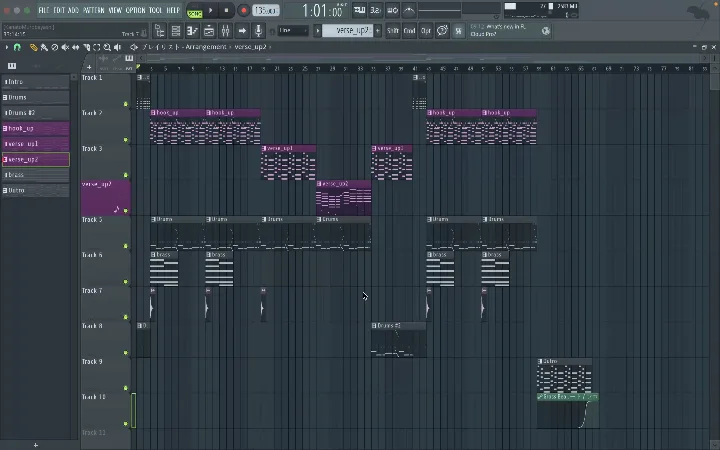
Task: Open the Channel rack view icon
Action: coord(176,31)
